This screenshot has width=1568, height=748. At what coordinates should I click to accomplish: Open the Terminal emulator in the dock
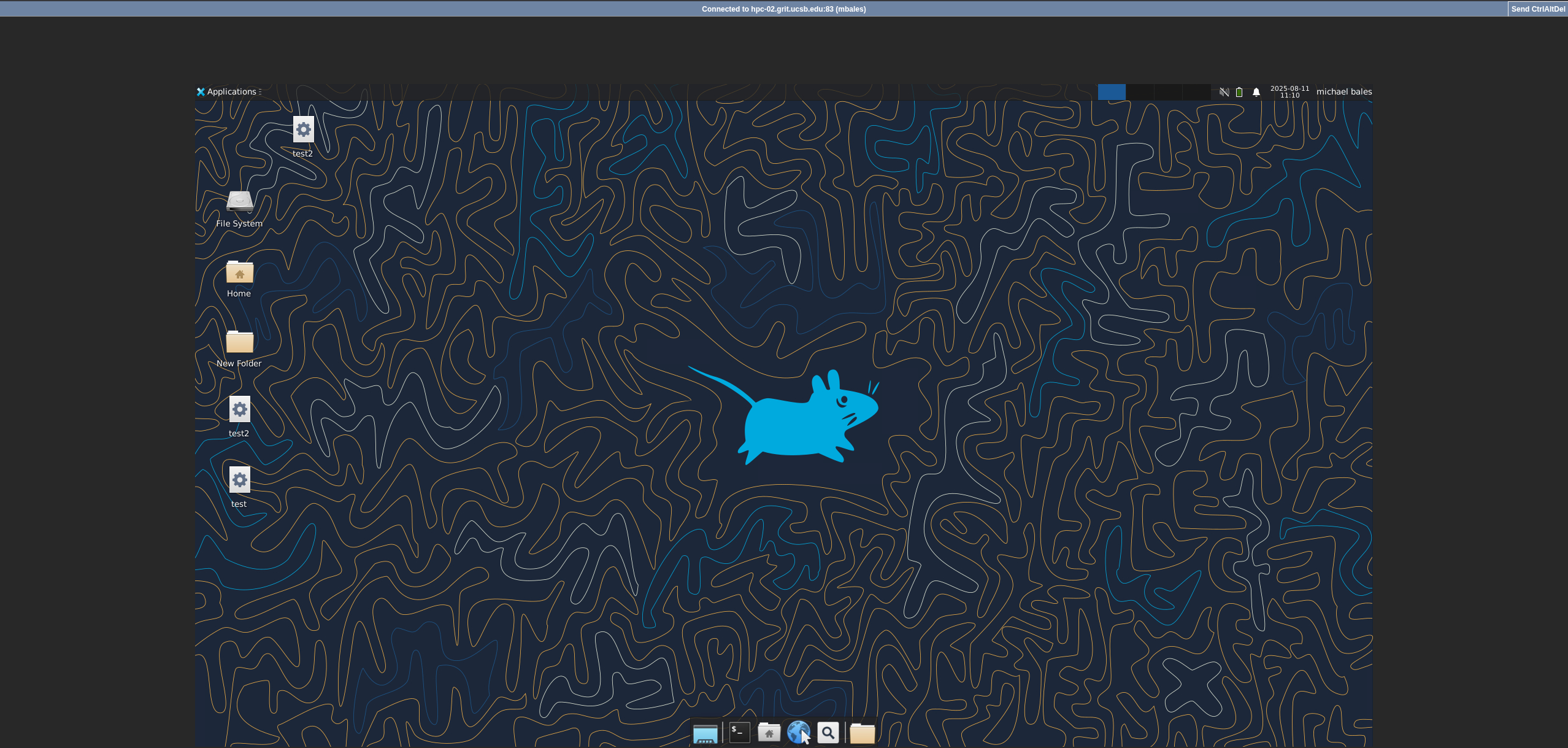pos(739,733)
